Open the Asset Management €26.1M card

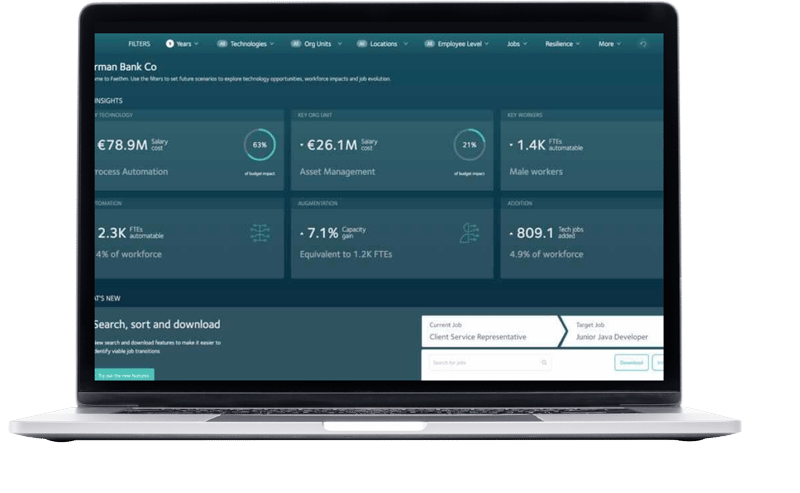392,150
